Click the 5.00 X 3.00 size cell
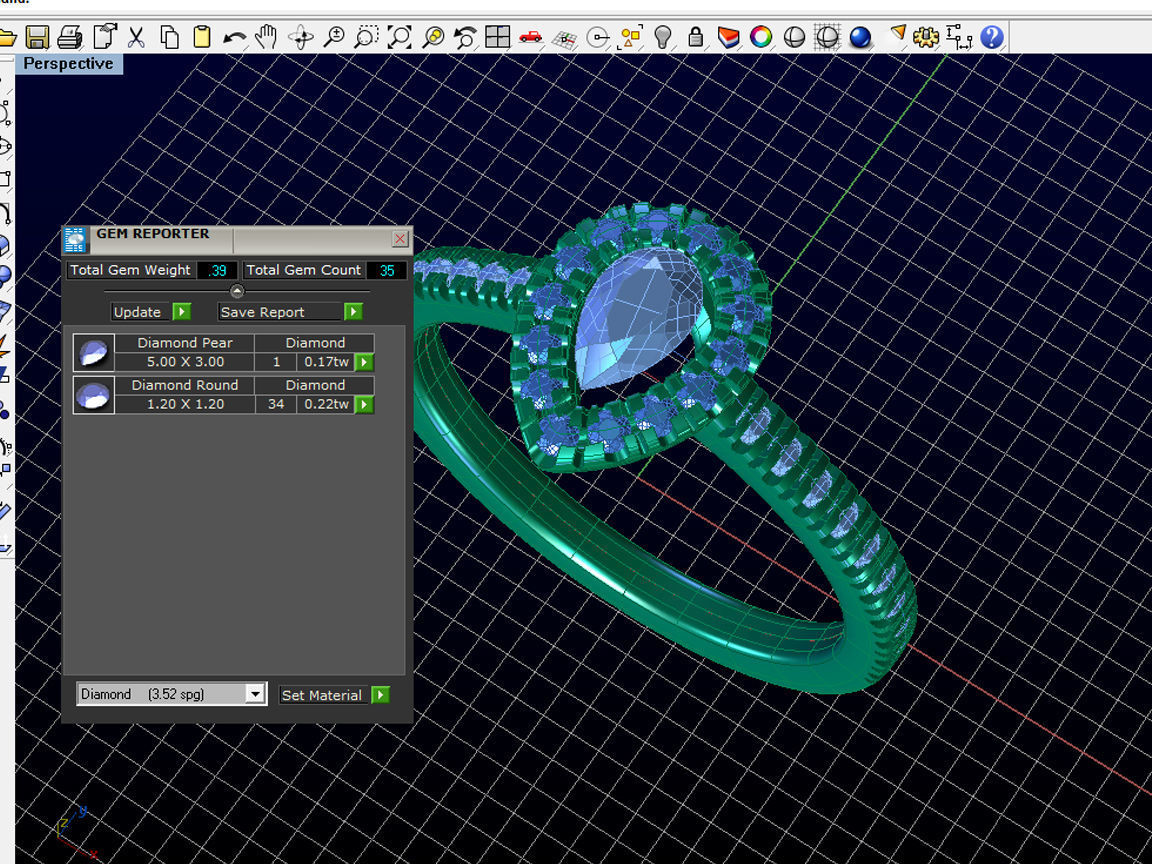The width and height of the screenshot is (1152, 864). pos(185,362)
